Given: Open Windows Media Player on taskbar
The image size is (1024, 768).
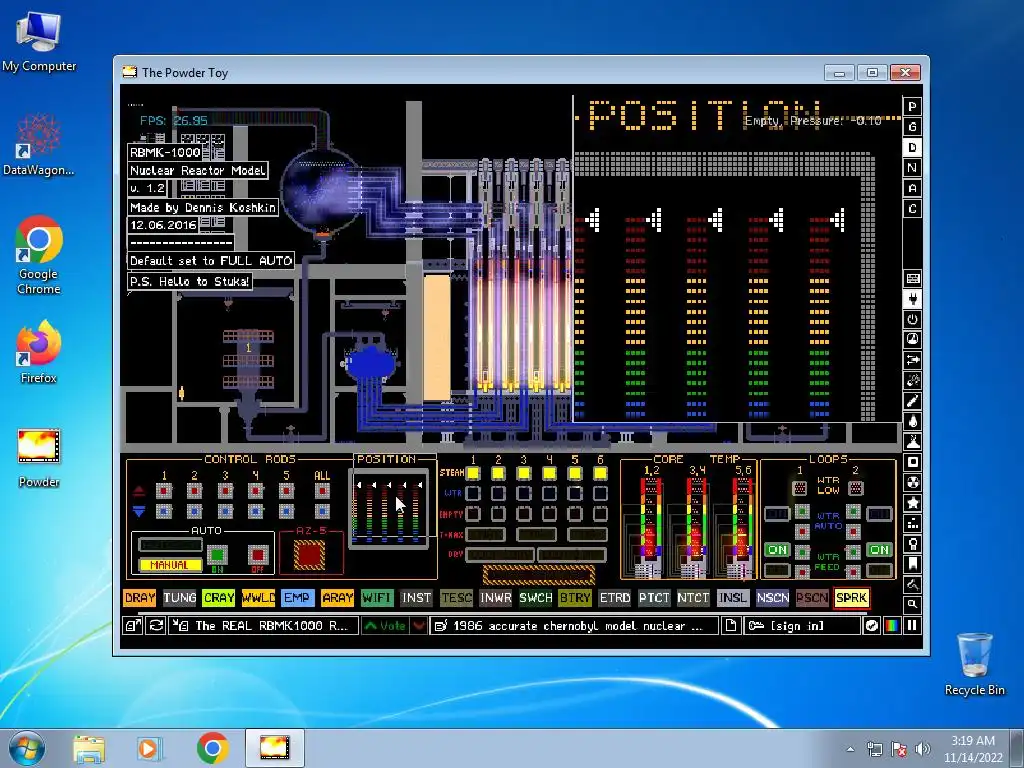Looking at the screenshot, I should point(149,748).
